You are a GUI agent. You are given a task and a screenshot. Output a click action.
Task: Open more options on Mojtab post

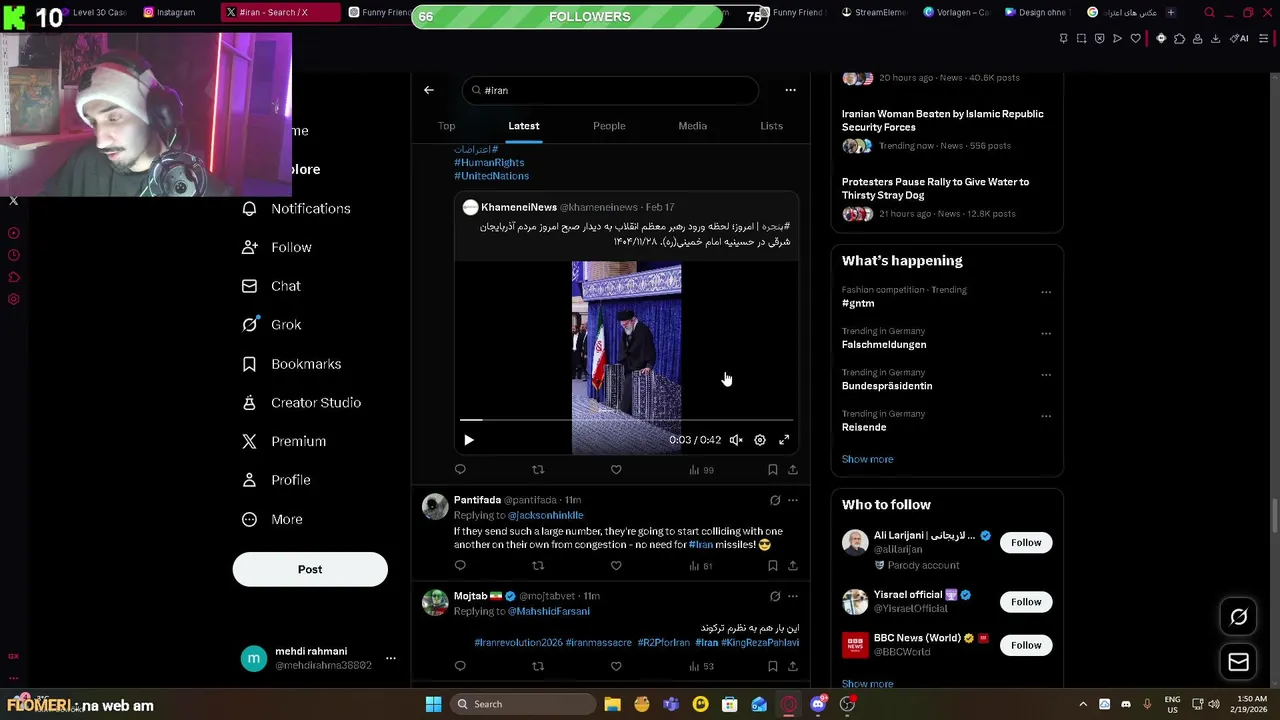[793, 596]
